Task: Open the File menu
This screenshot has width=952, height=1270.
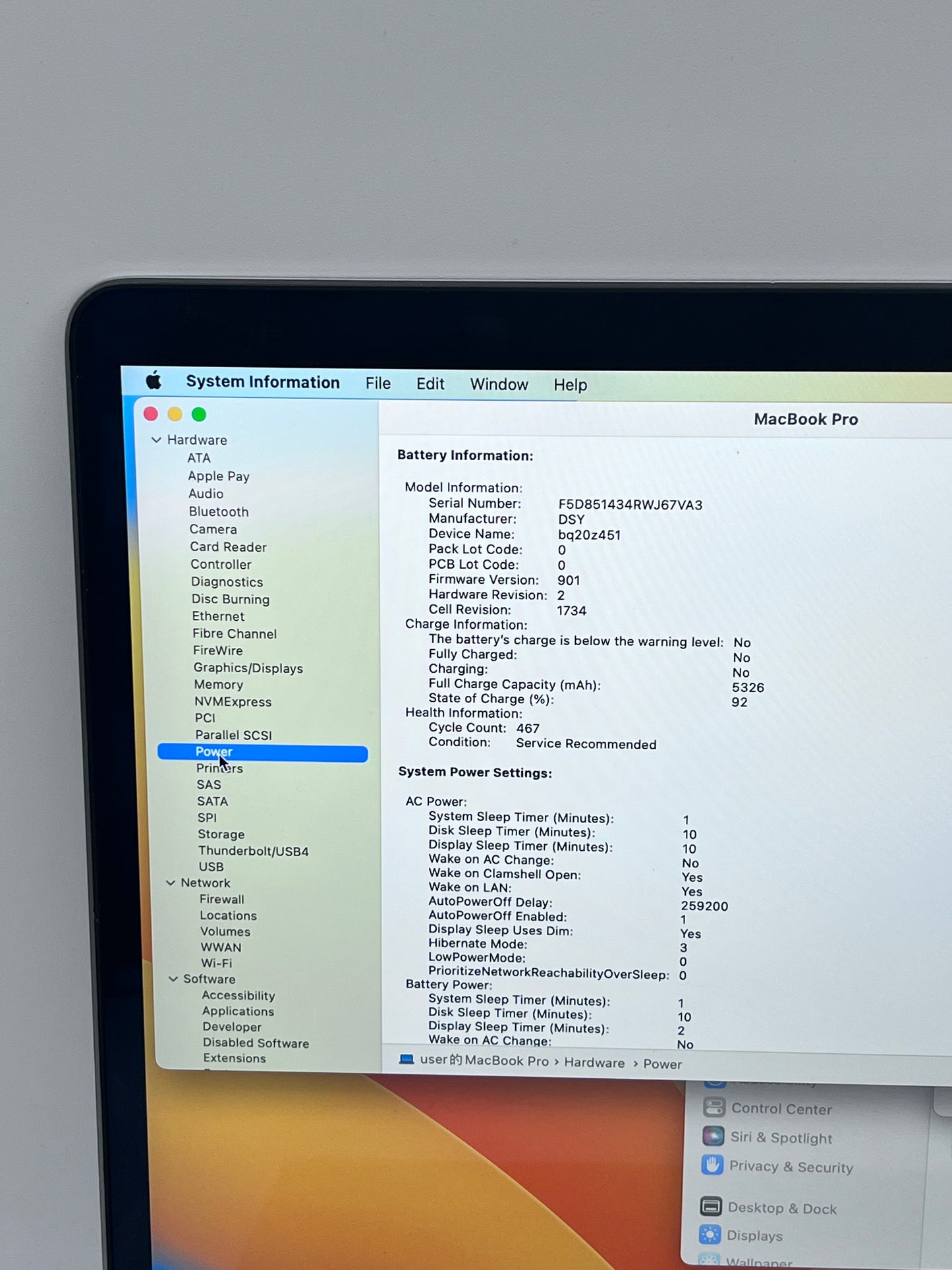Action: (378, 384)
